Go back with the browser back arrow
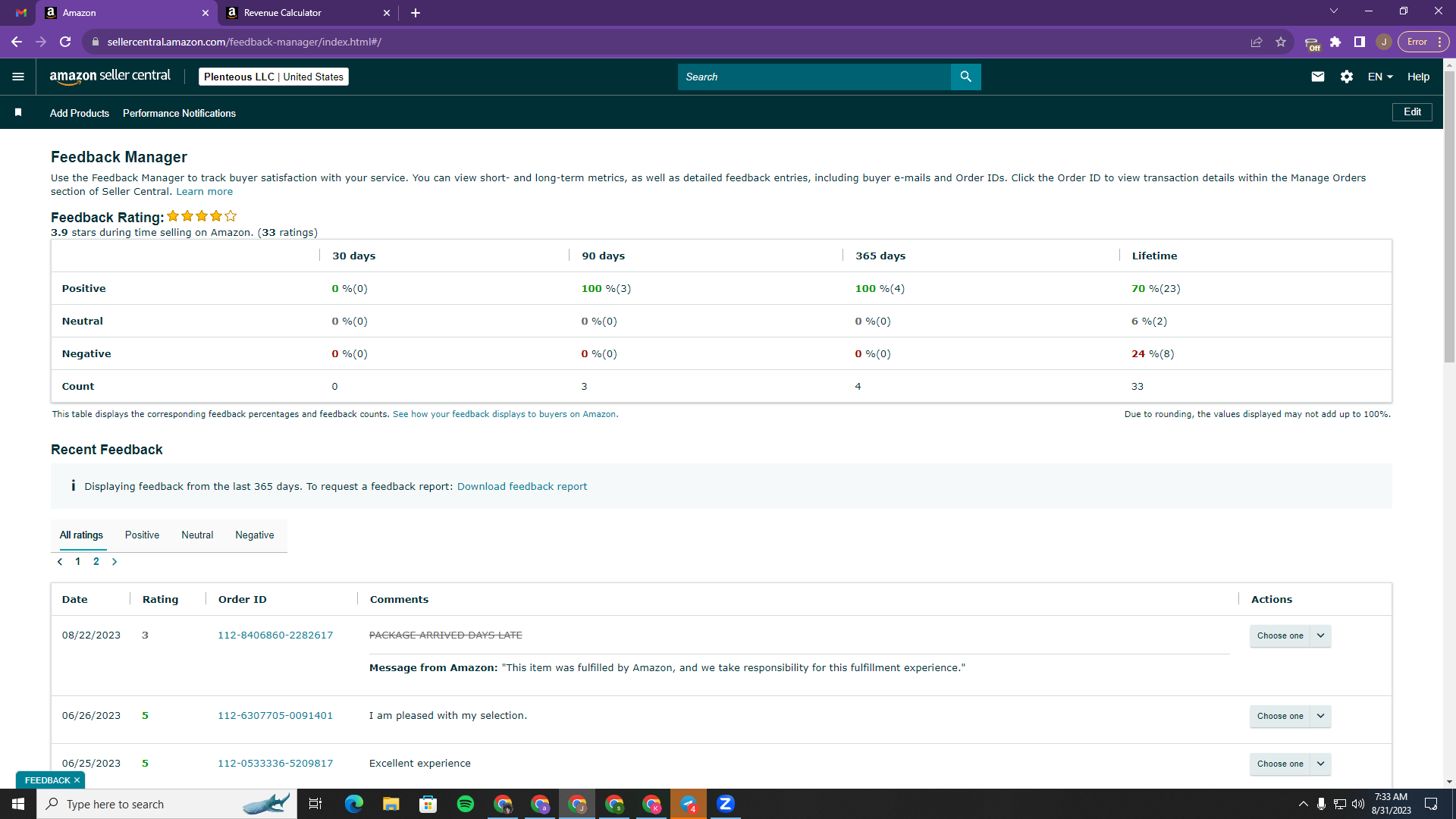The height and width of the screenshot is (819, 1456). [17, 42]
